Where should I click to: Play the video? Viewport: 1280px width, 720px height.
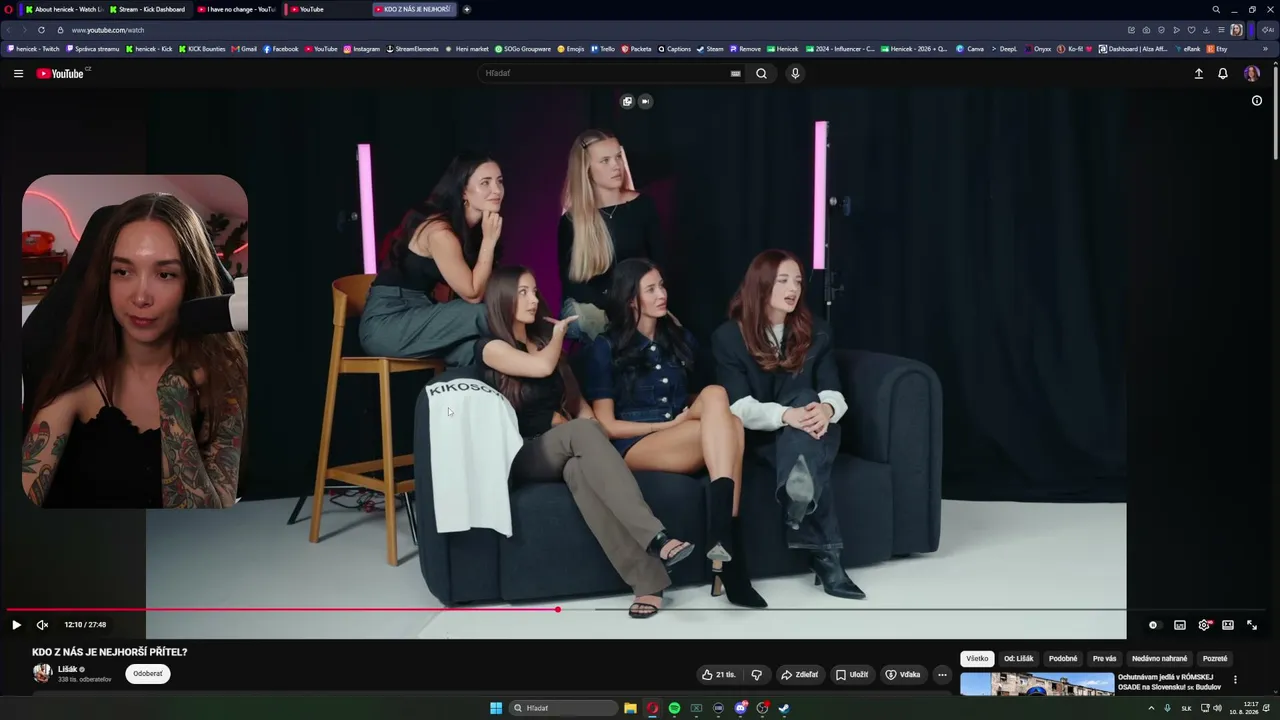[x=16, y=625]
